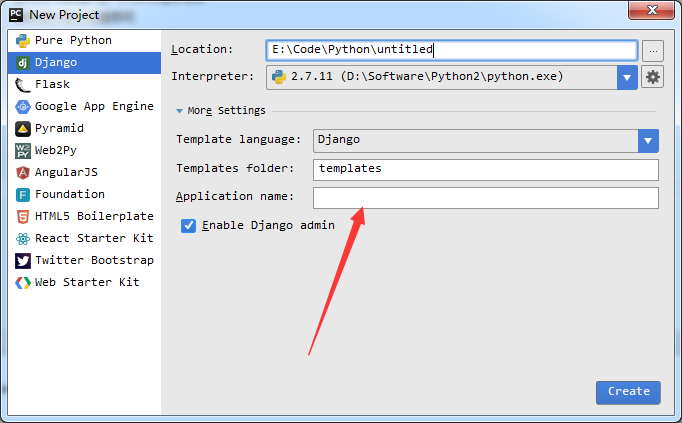Toggle Enable Django admin checkbox
Screen dimensions: 682x423
pyautogui.click(x=188, y=226)
